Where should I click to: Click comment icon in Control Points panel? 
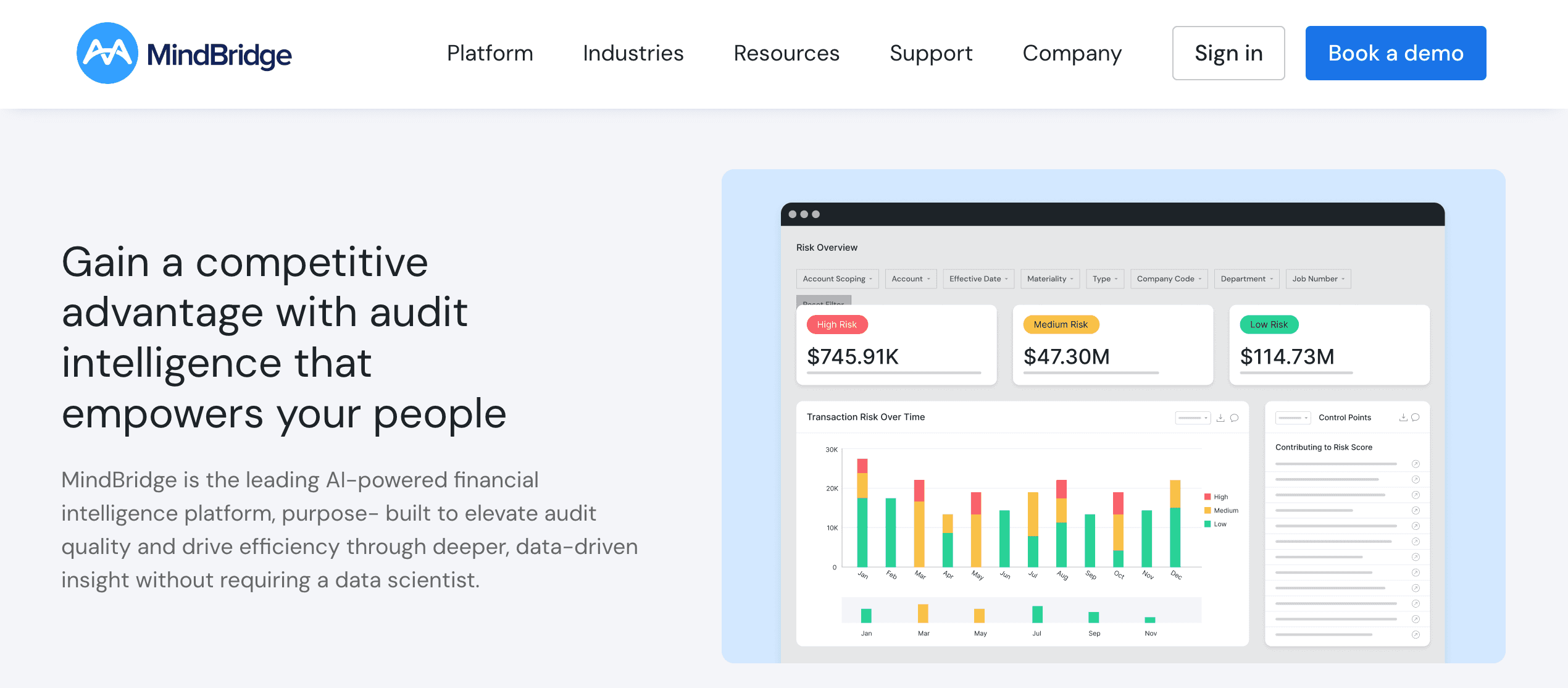tap(1416, 417)
